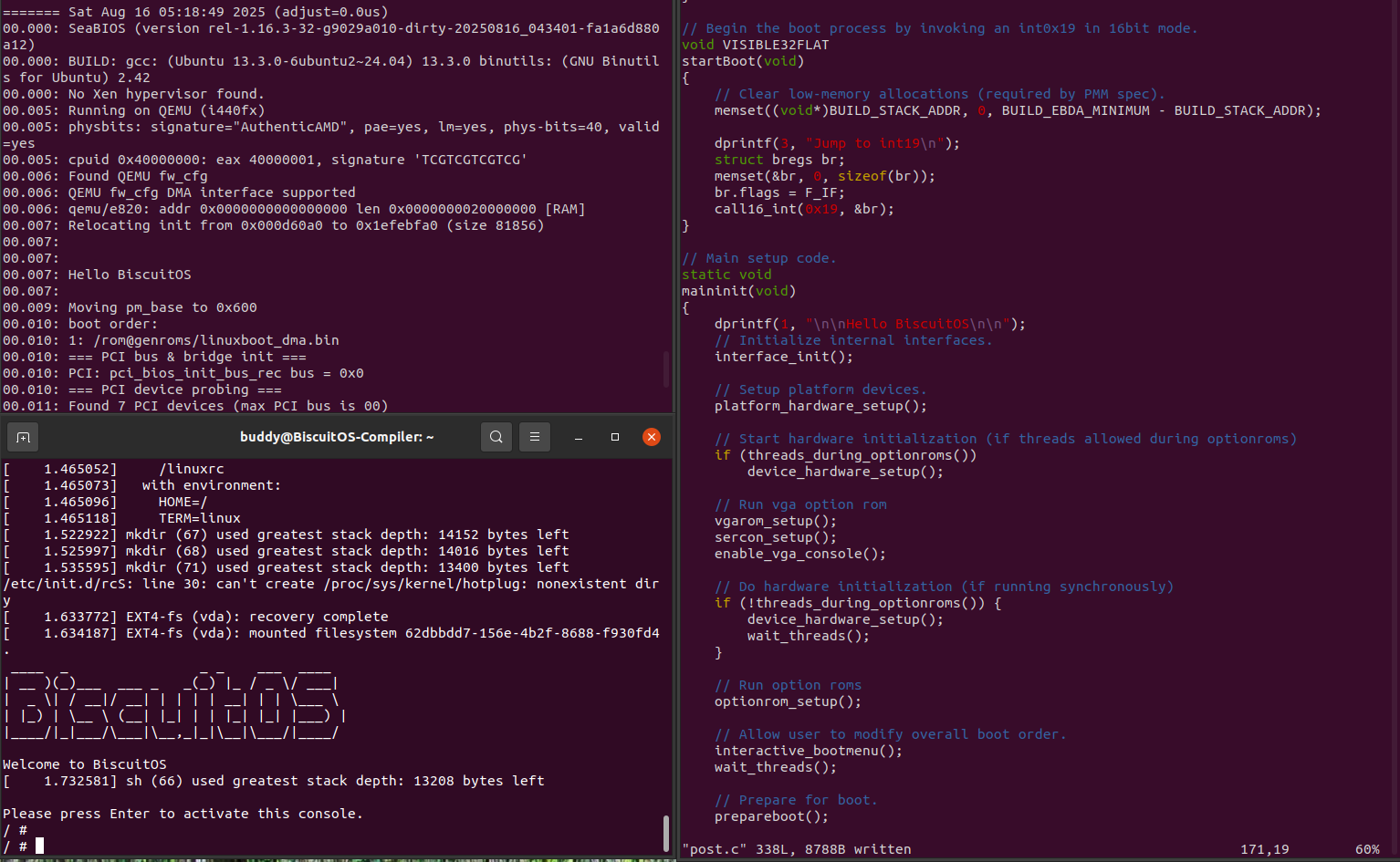
Task: Close the buddy@BiscuitOS-Compiler terminal window
Action: [652, 437]
